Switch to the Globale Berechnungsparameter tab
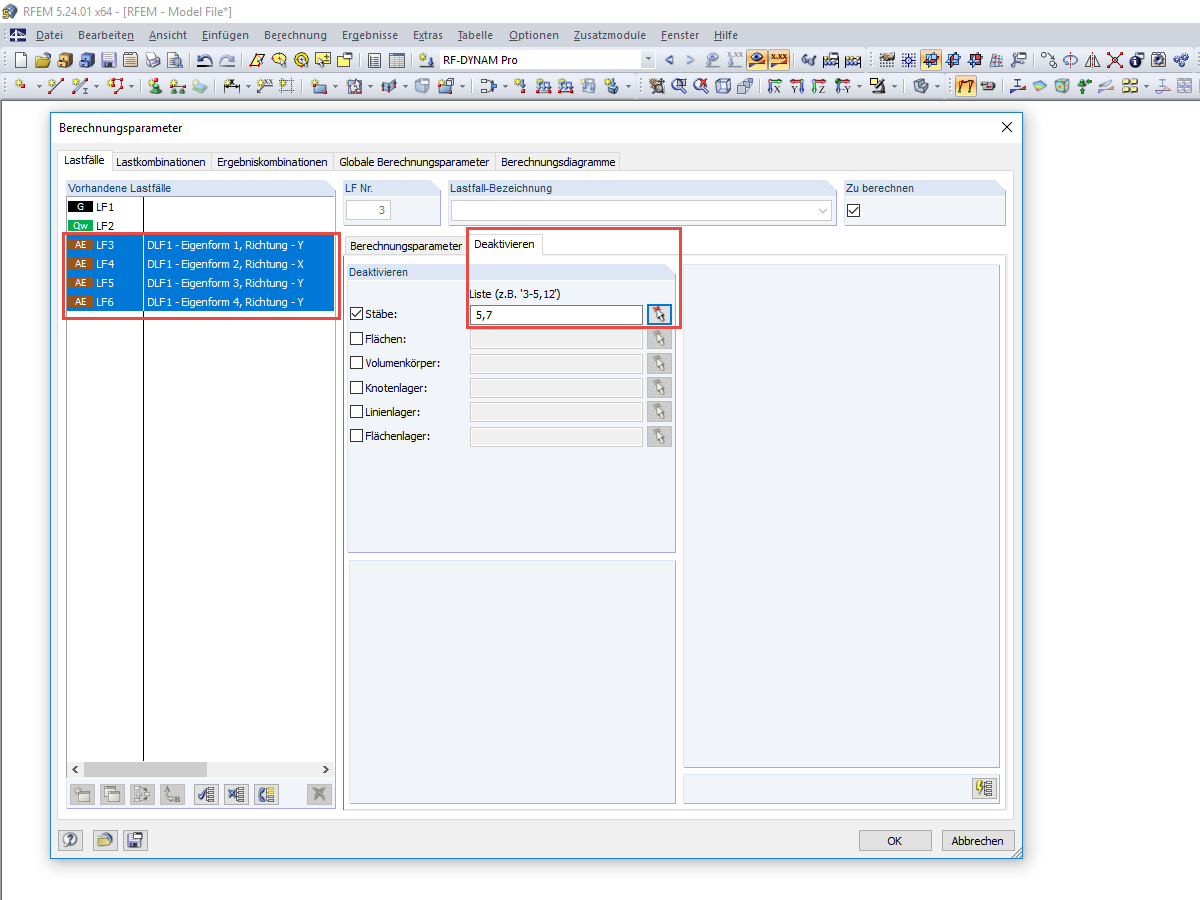 (414, 162)
